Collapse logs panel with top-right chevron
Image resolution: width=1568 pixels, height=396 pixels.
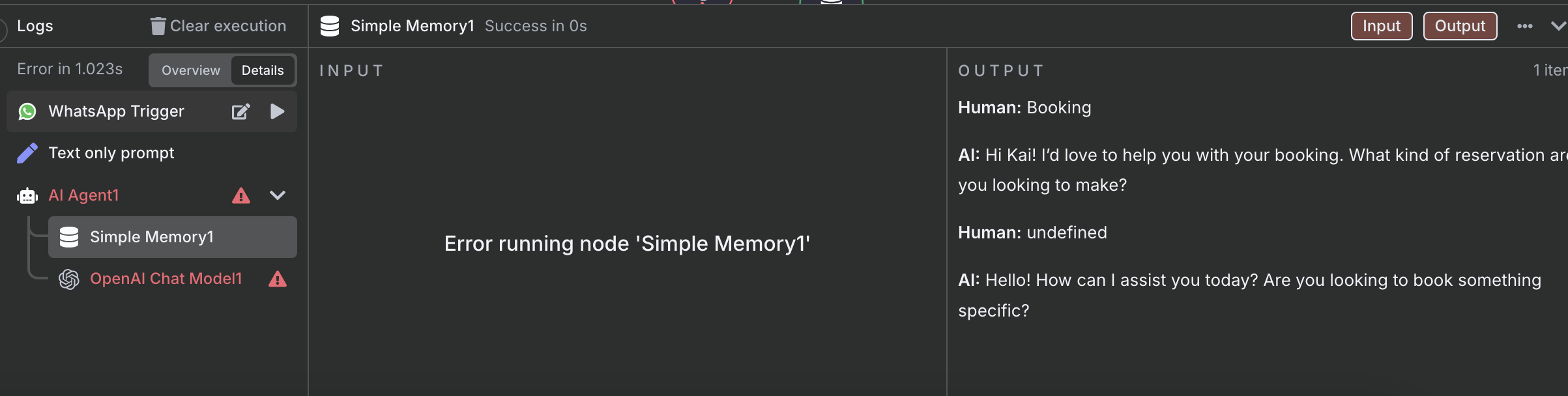point(1559,26)
